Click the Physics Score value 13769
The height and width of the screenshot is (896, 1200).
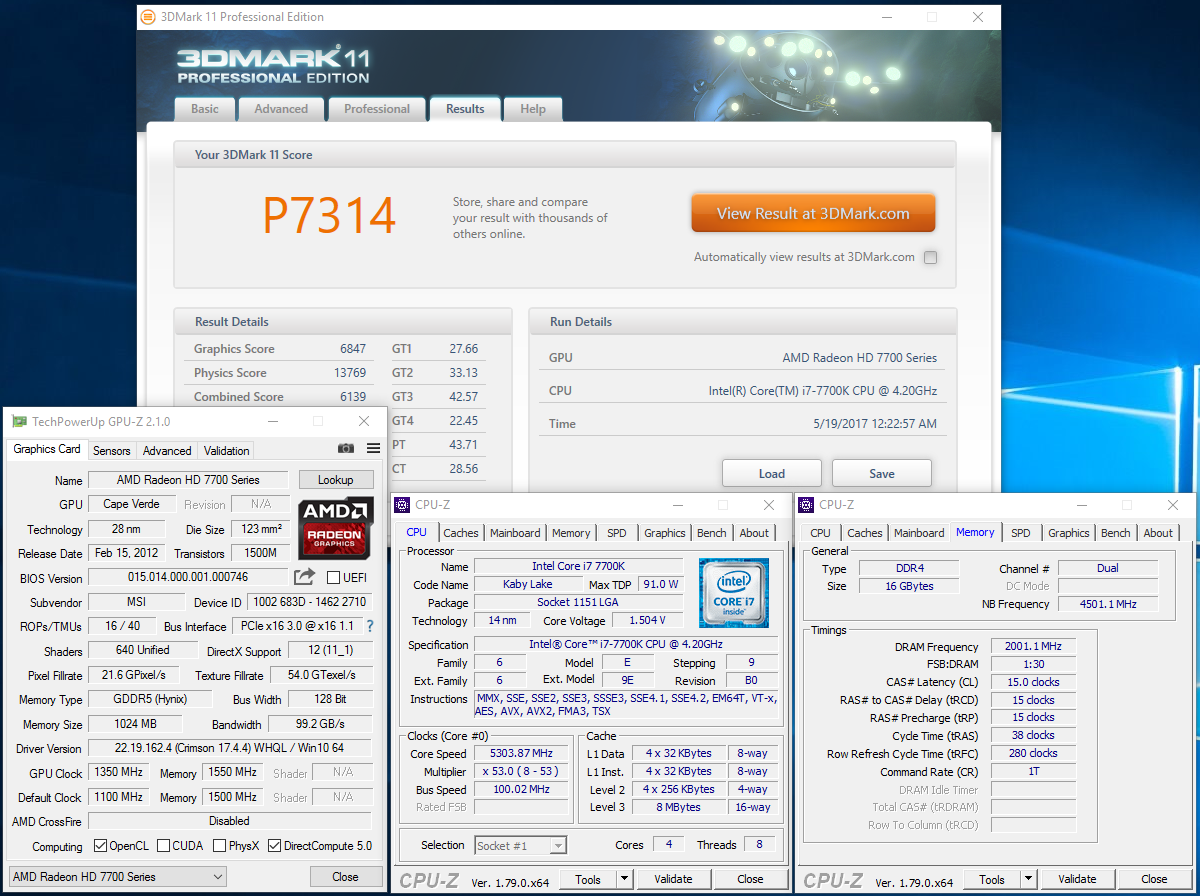(x=349, y=373)
